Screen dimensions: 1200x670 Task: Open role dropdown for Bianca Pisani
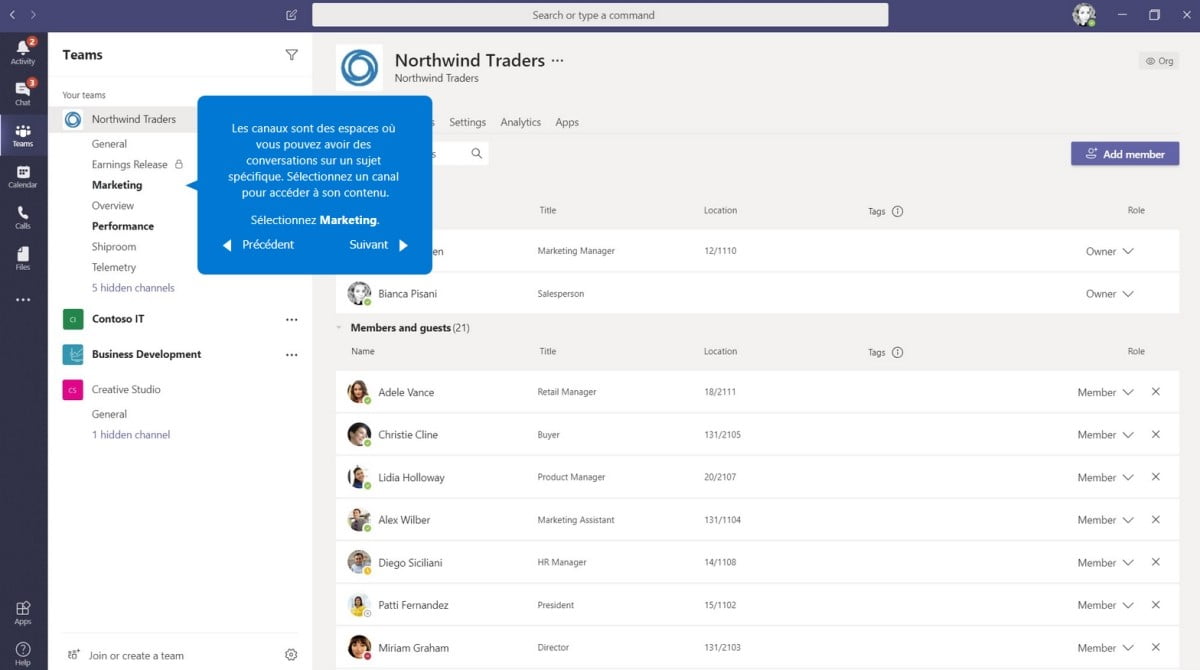1110,294
